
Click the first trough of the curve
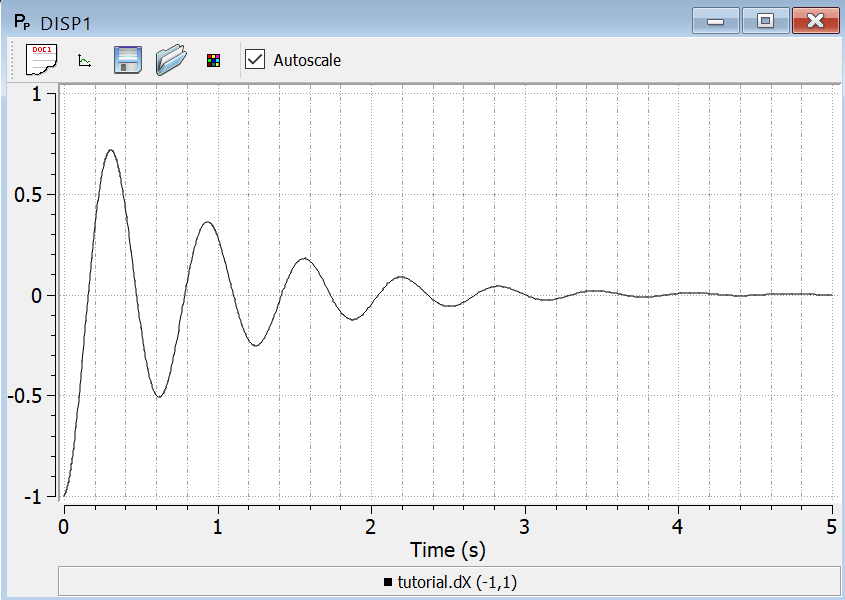pyautogui.click(x=159, y=397)
